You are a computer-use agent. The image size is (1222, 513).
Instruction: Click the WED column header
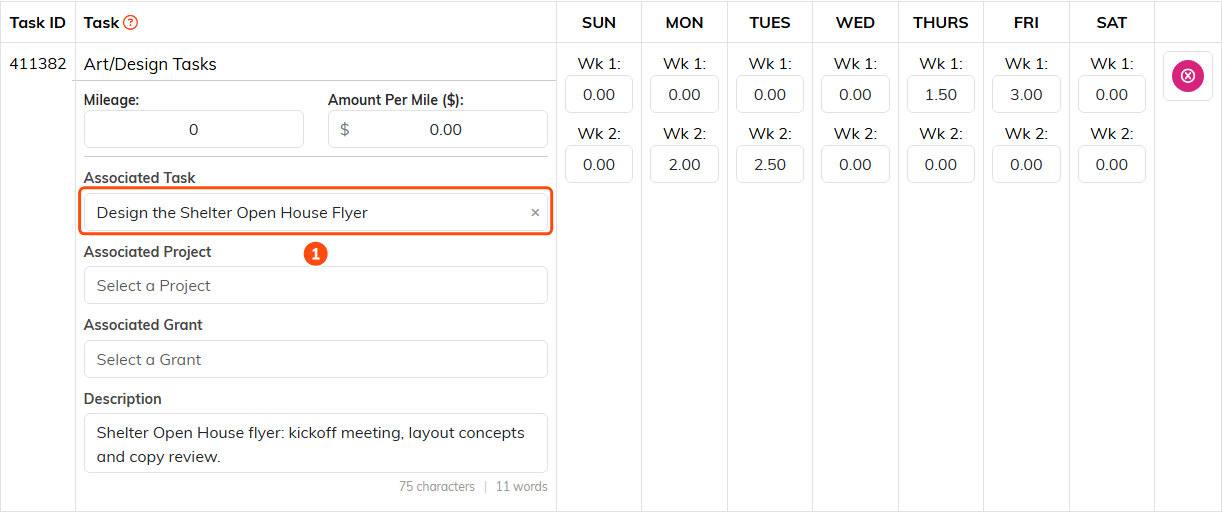pos(855,22)
